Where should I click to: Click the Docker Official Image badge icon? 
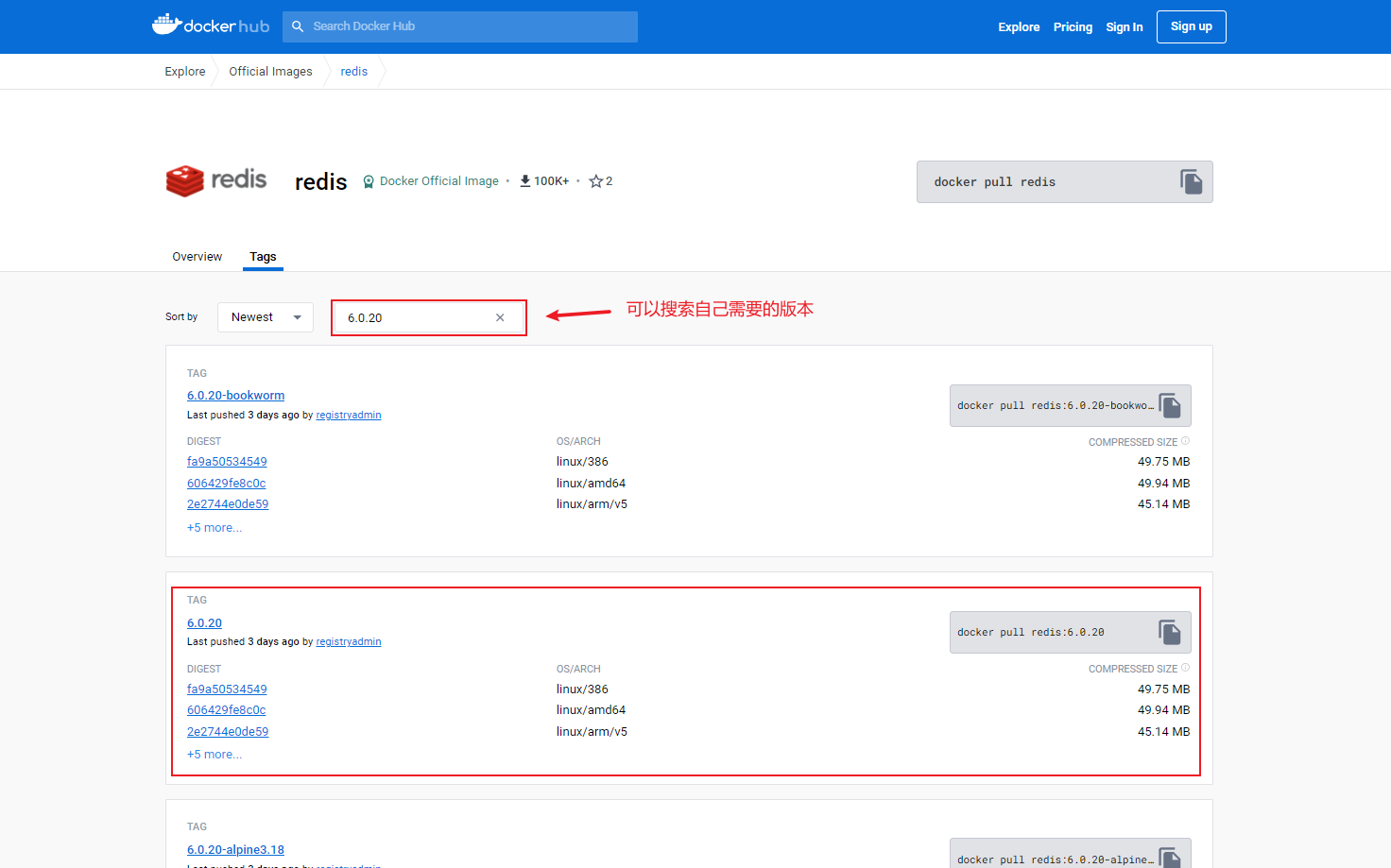369,182
